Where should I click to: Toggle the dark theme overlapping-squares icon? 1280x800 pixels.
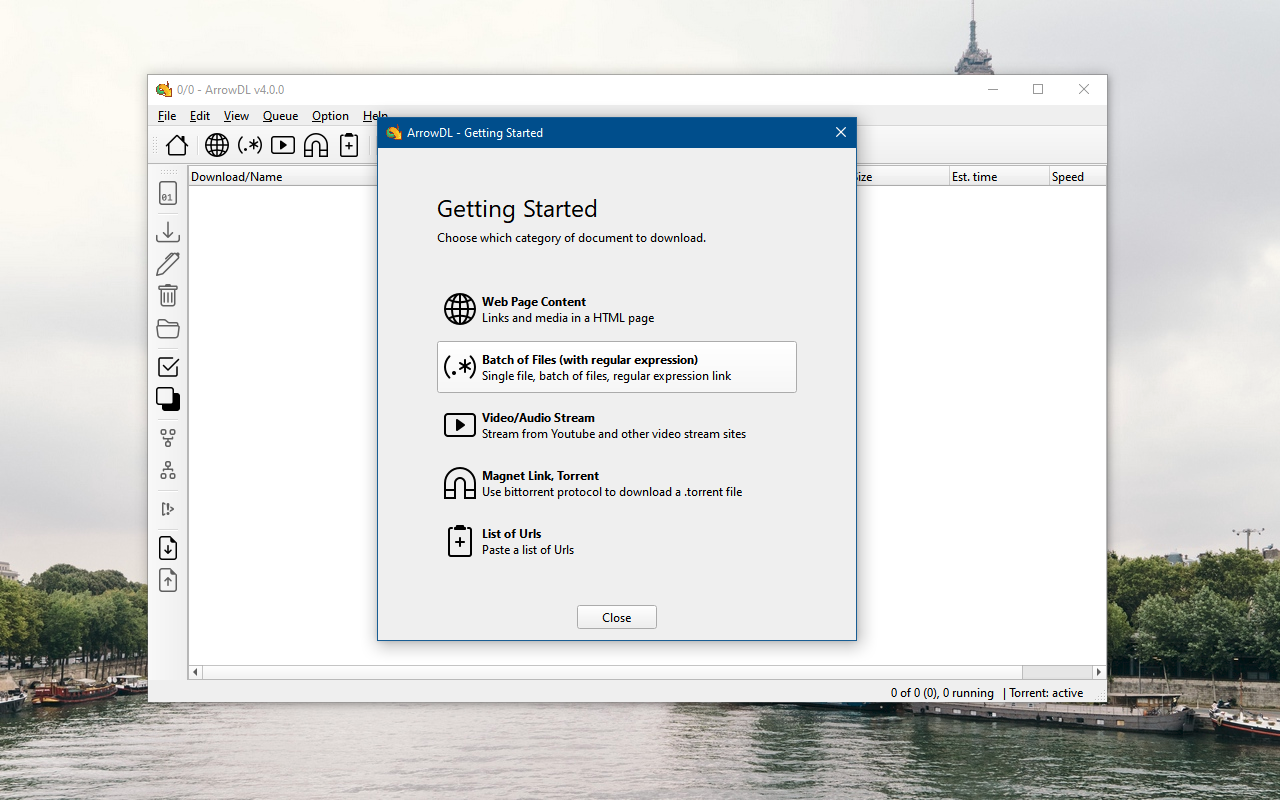(x=167, y=399)
